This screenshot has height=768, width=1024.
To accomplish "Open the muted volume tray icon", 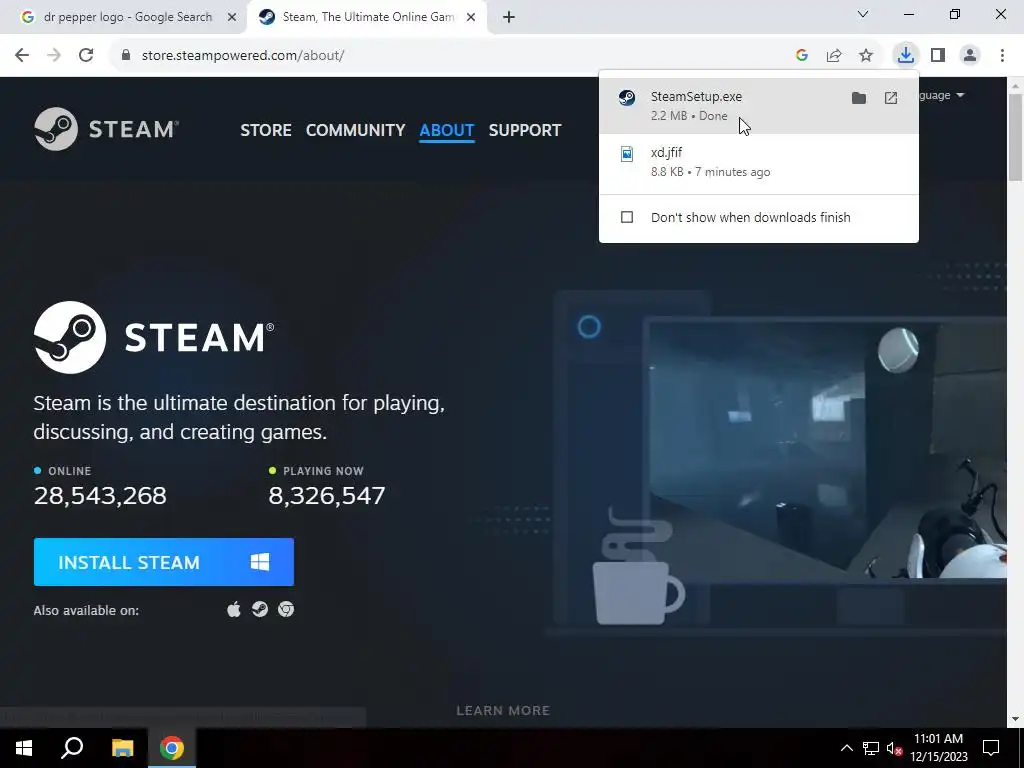I will pos(894,748).
